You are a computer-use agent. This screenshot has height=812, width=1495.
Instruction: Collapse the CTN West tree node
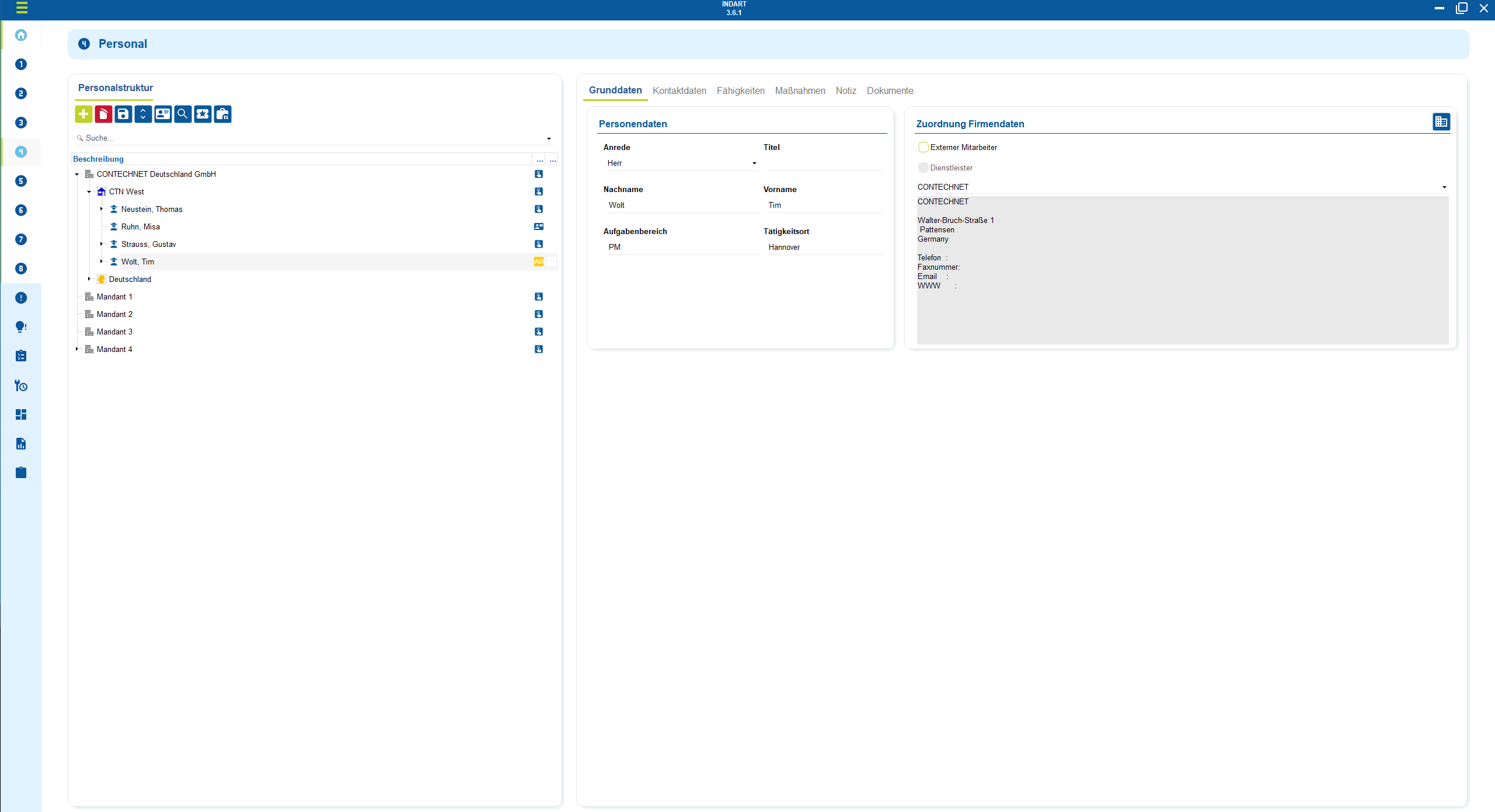tap(89, 191)
